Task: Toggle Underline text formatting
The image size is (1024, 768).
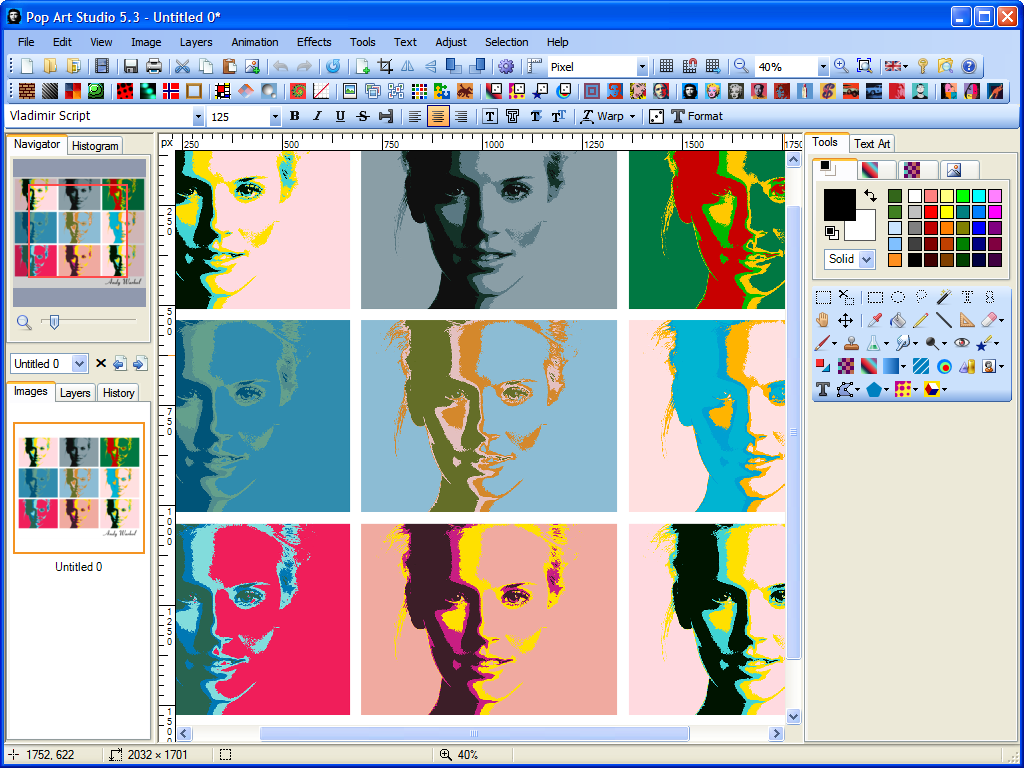Action: click(x=340, y=116)
